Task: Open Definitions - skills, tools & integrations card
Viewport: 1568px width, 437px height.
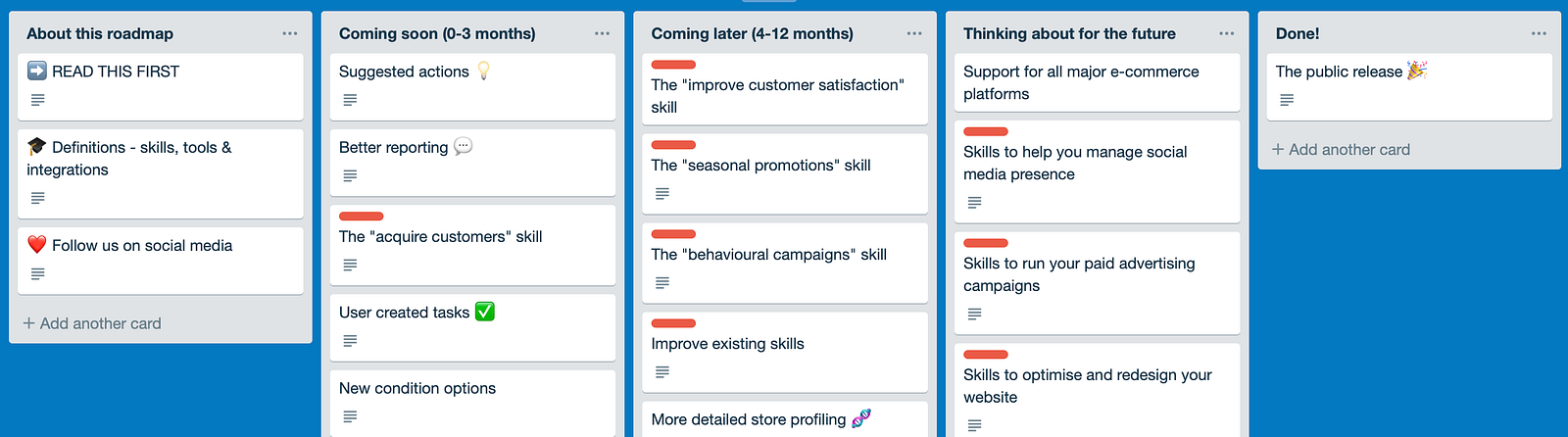Action: (141, 158)
